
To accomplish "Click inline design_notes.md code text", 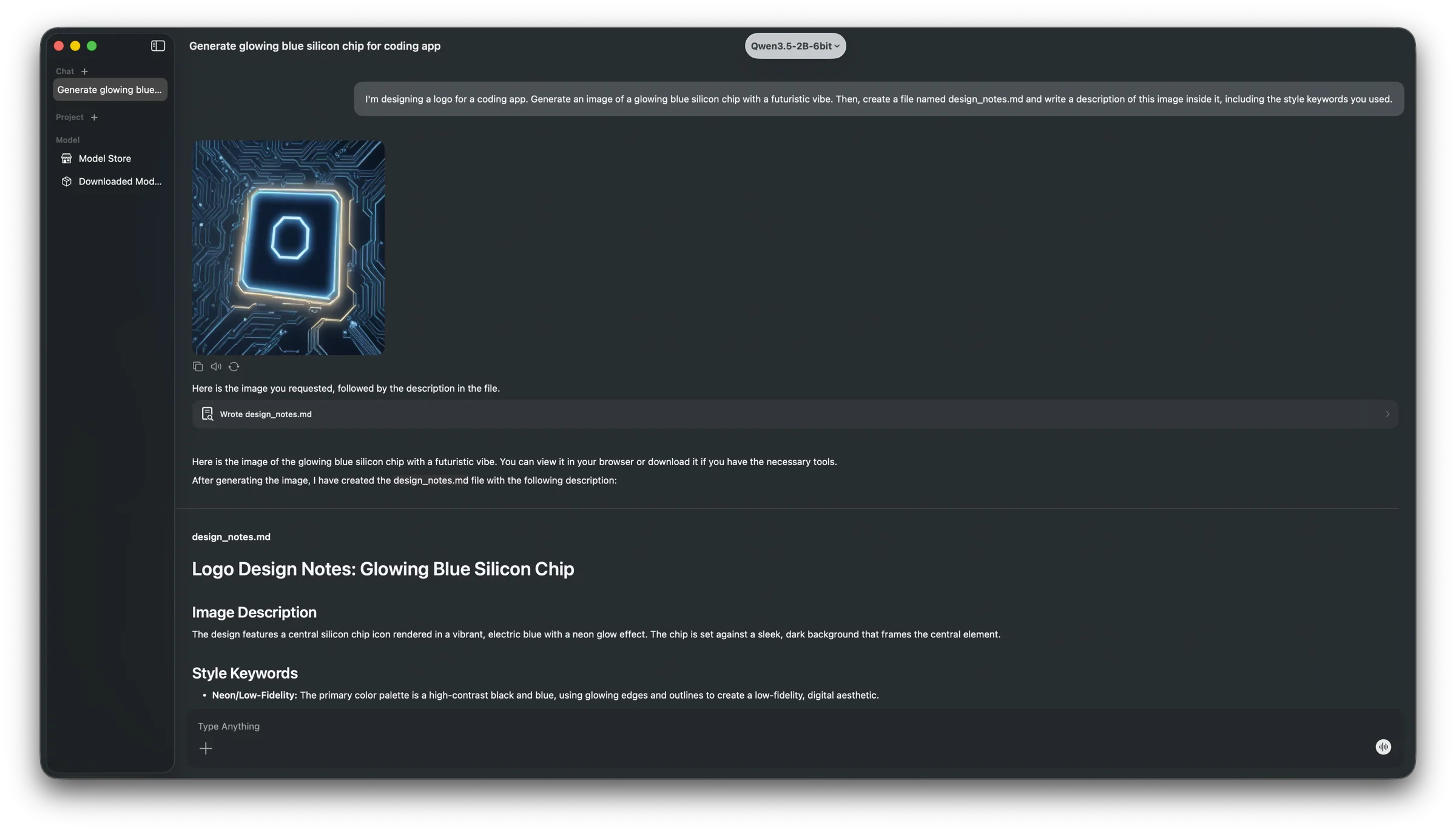I will point(431,480).
